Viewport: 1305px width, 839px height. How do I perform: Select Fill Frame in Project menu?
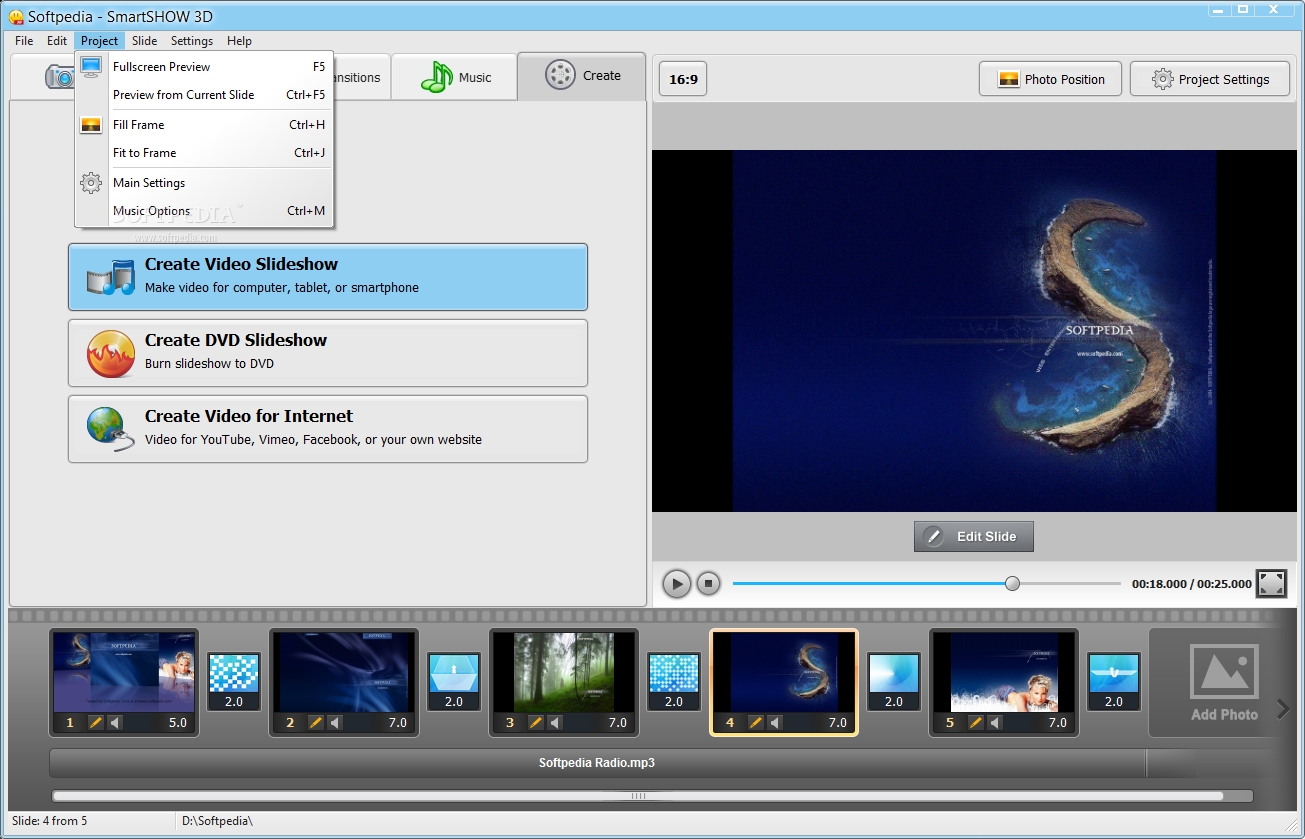[x=204, y=125]
